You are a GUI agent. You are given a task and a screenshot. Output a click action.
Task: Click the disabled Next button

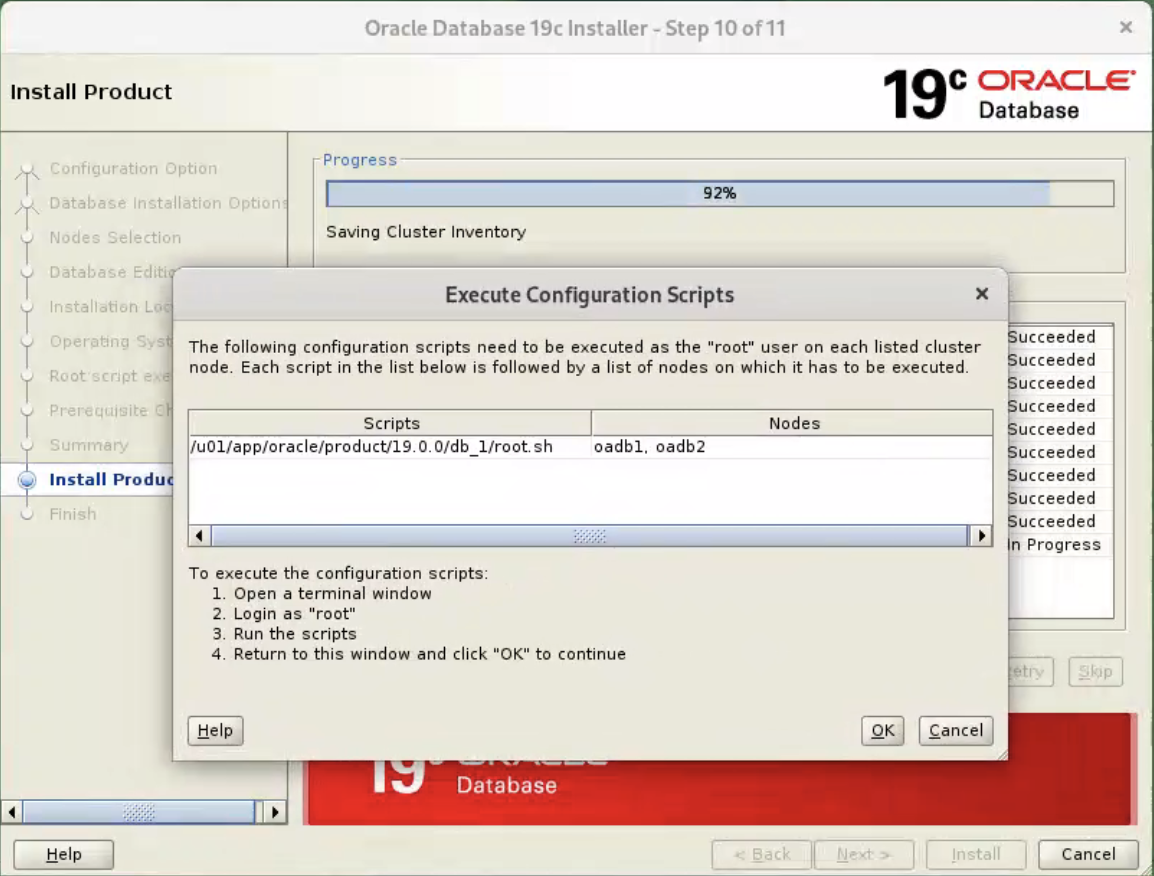[x=863, y=854]
